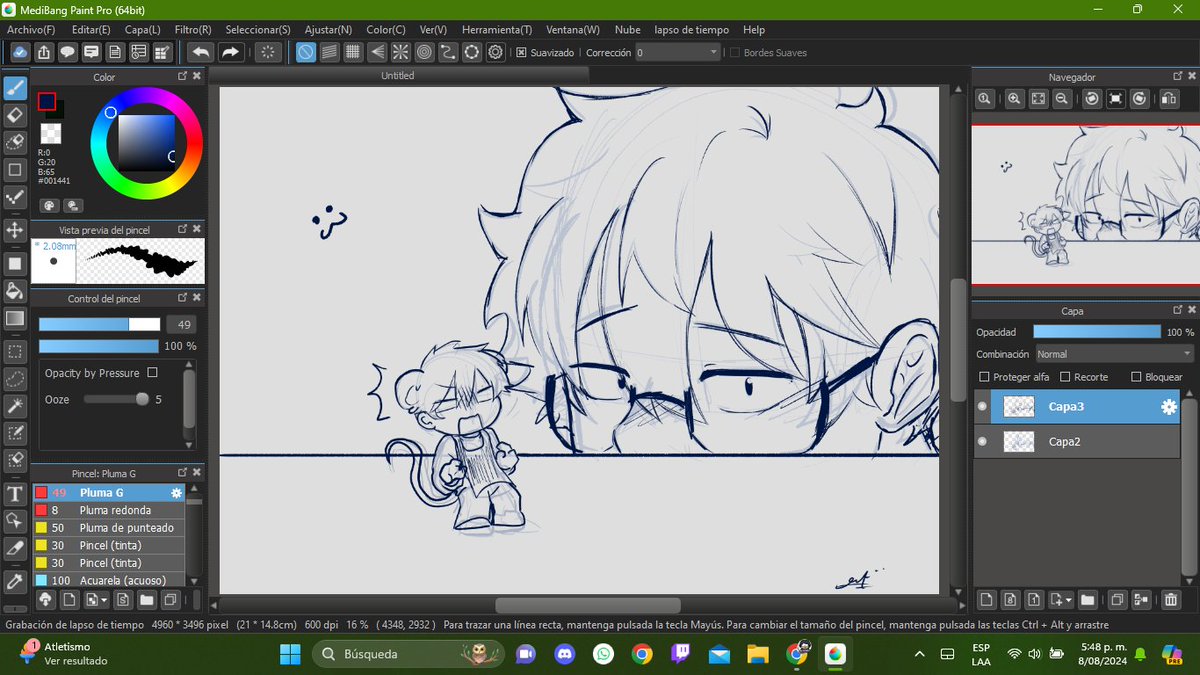Select the Acuarela (acuoso) brush

(109, 580)
